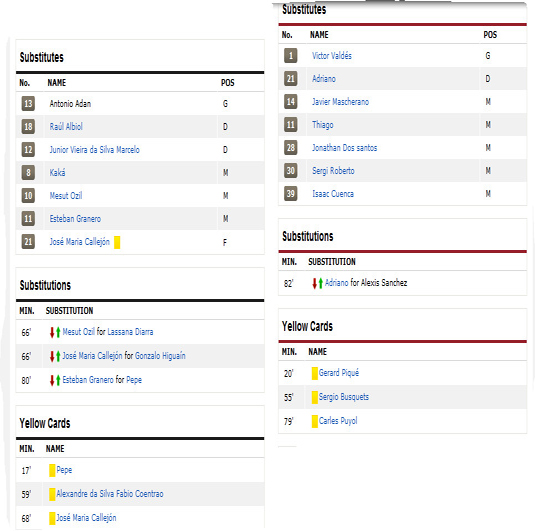Image resolution: width=535 pixels, height=531 pixels.
Task: Click the number 1 badge next to Victor Valdés
Action: (x=290, y=56)
